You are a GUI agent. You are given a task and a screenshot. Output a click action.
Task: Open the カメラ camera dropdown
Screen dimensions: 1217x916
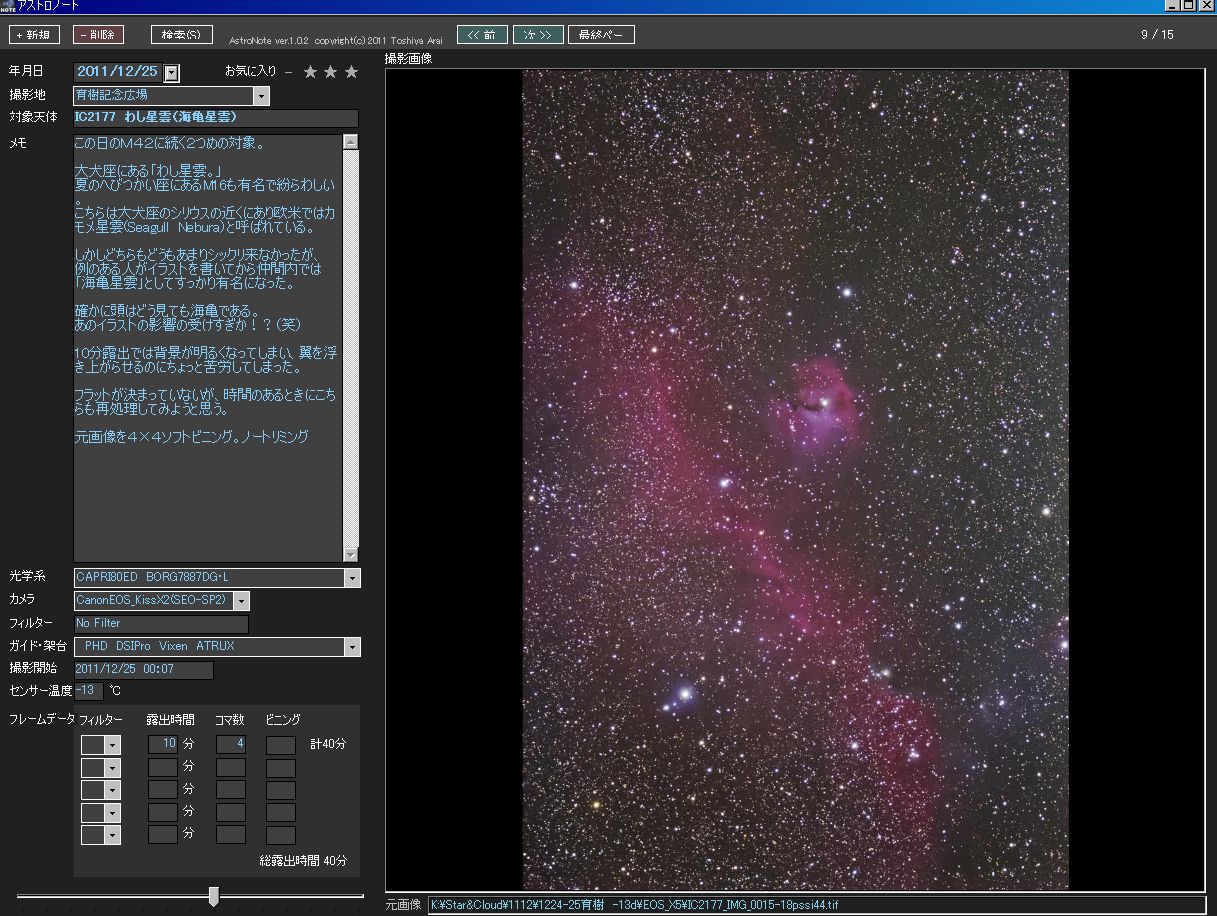point(241,601)
